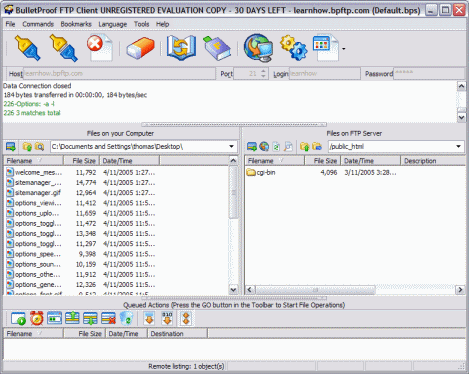Click the remote pane horizontal scrollbar right arrow
Image resolution: width=469 pixels, height=374 pixels.
(460, 290)
